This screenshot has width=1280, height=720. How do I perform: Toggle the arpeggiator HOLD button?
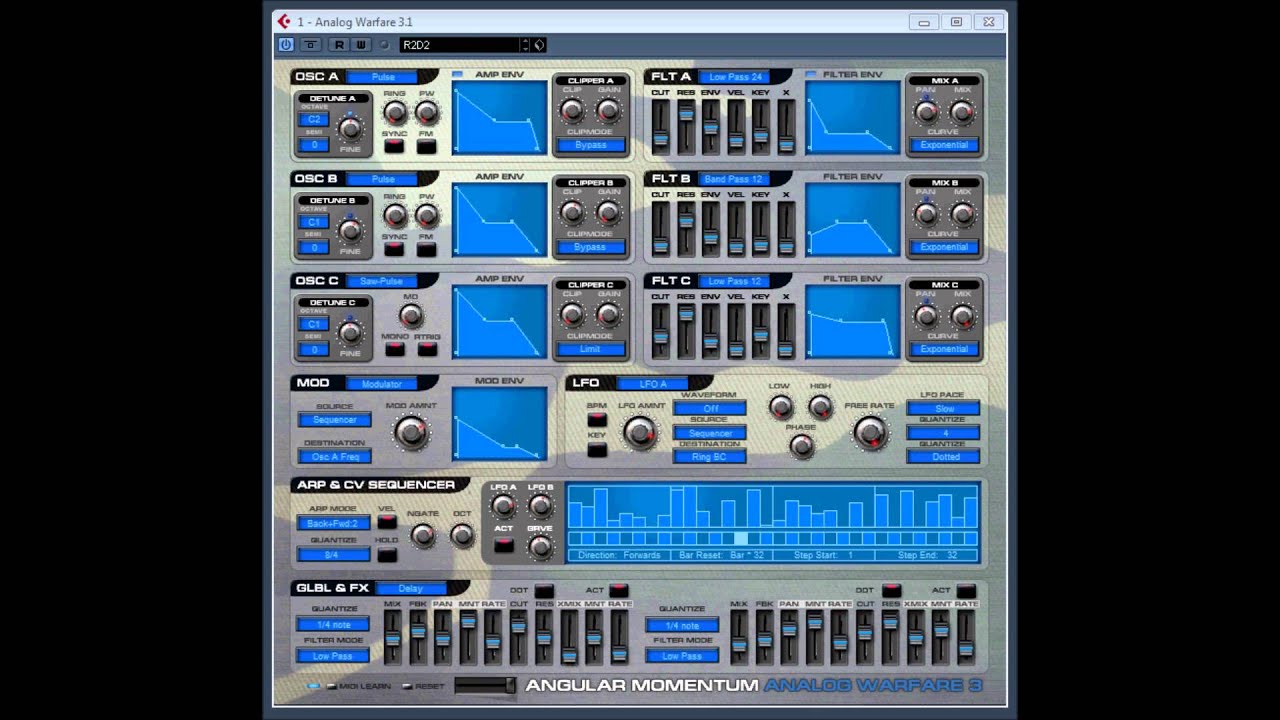(387, 554)
